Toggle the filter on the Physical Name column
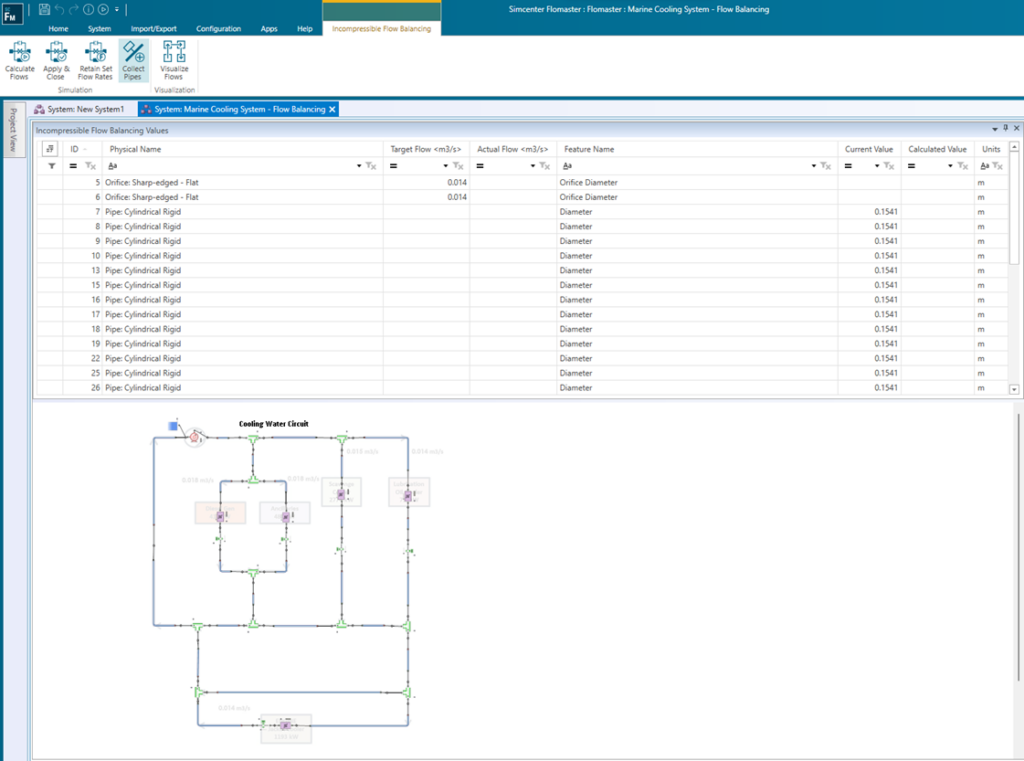Viewport: 1024px width, 761px height. point(369,165)
